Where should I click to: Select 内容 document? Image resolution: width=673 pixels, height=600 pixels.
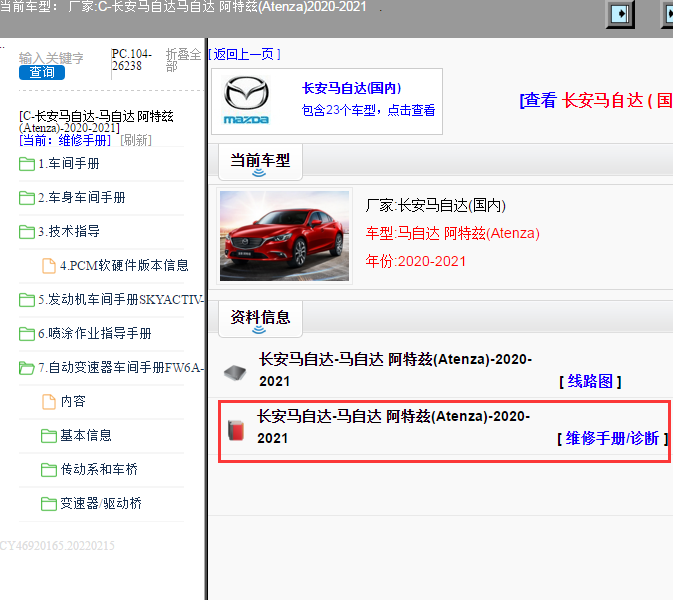click(73, 401)
